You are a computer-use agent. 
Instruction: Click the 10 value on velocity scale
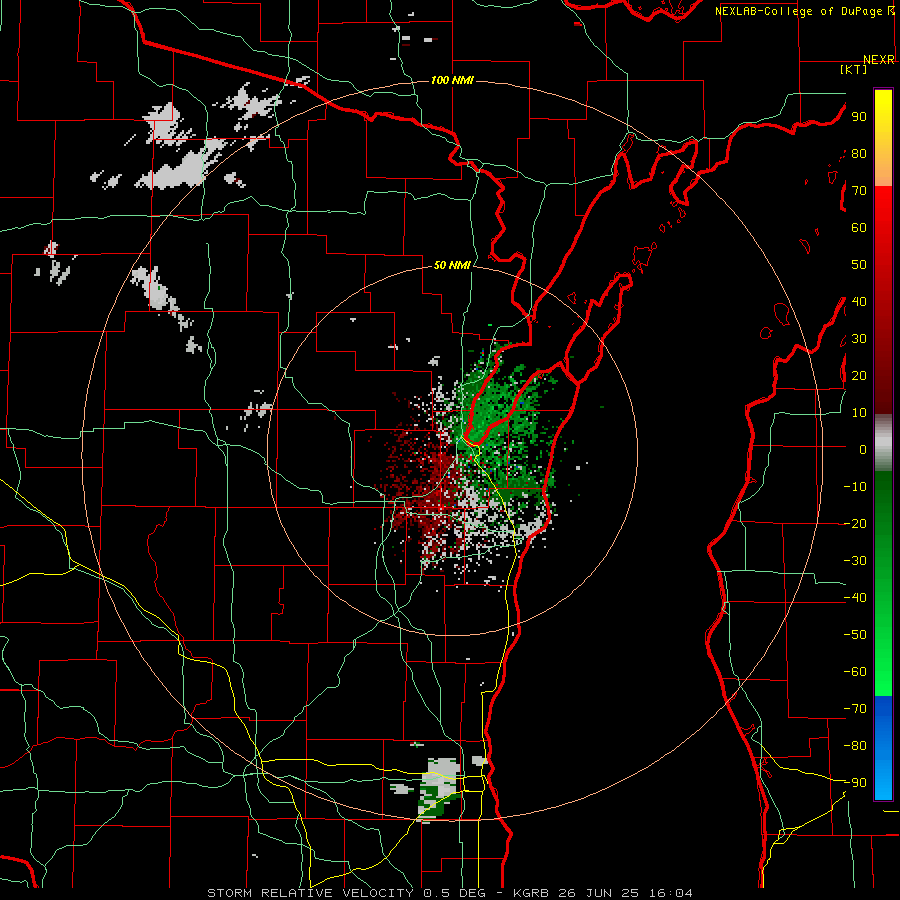pyautogui.click(x=859, y=413)
